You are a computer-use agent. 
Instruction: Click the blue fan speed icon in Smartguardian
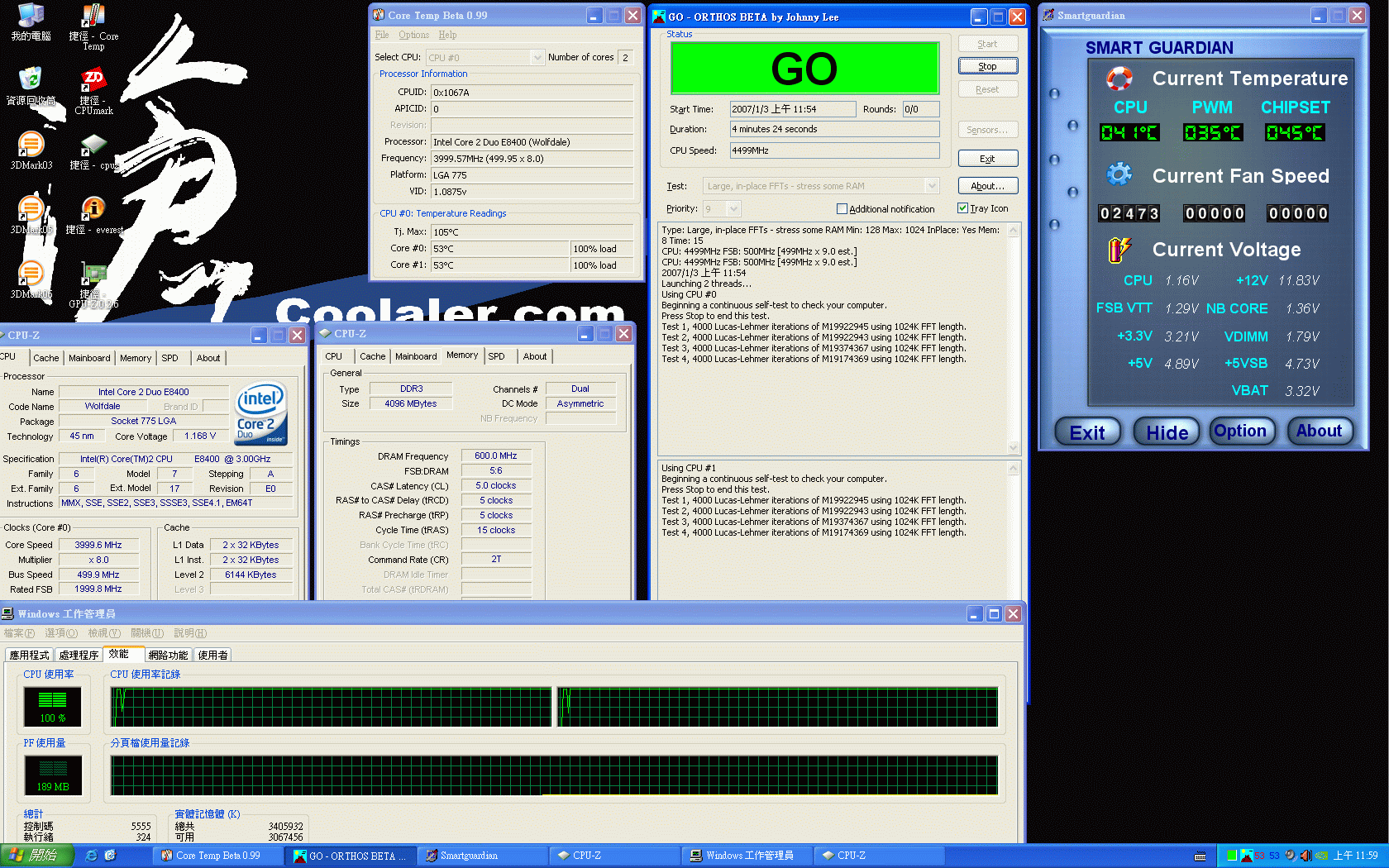click(1119, 174)
